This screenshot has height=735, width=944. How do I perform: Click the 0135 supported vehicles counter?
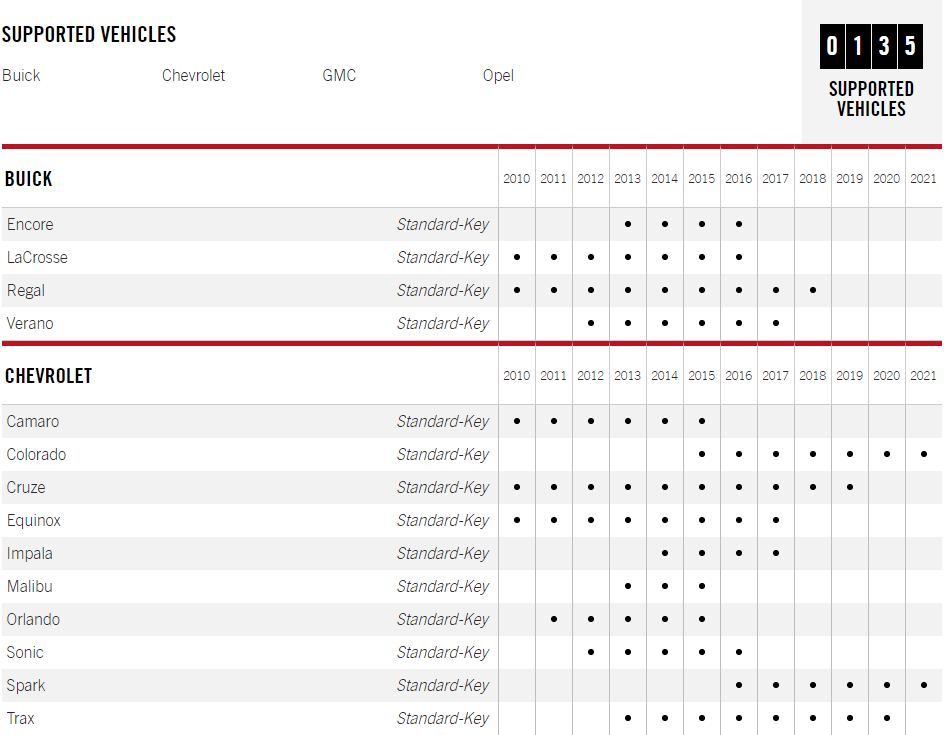[x=871, y=46]
